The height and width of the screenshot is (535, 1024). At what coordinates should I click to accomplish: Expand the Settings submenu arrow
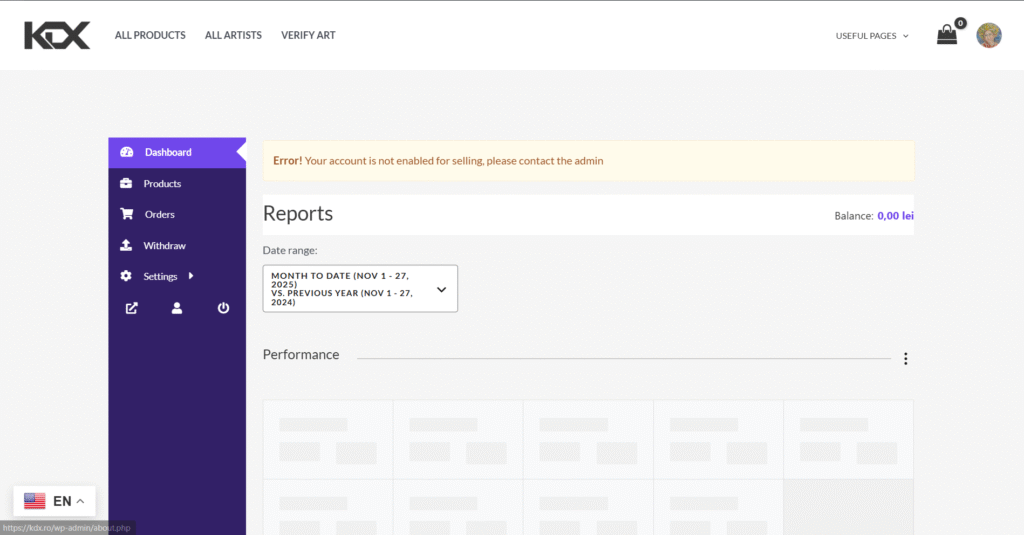pyautogui.click(x=191, y=276)
